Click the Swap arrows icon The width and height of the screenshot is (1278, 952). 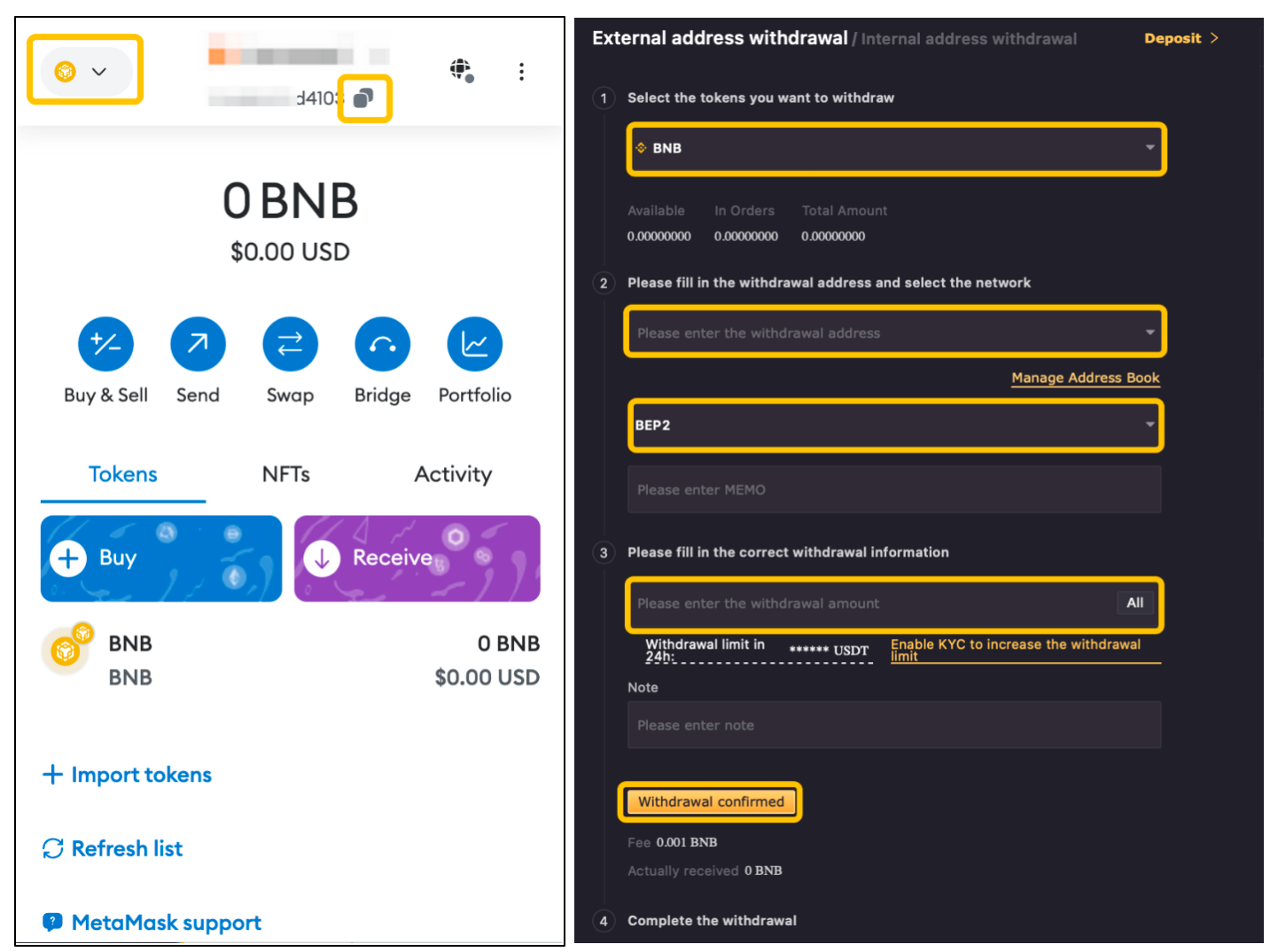pyautogui.click(x=290, y=344)
